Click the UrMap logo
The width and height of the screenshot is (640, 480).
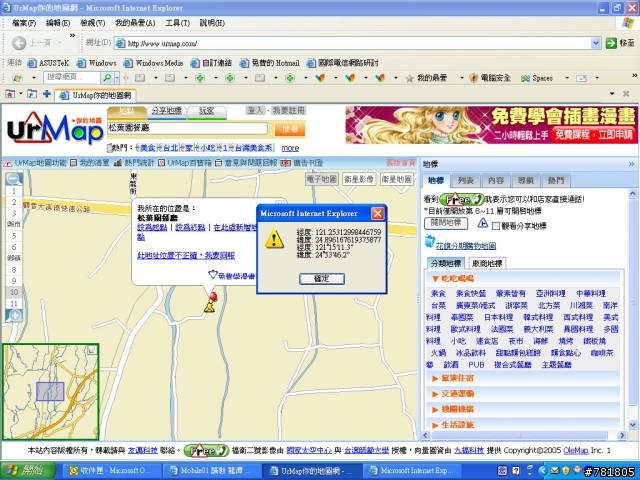pos(55,129)
